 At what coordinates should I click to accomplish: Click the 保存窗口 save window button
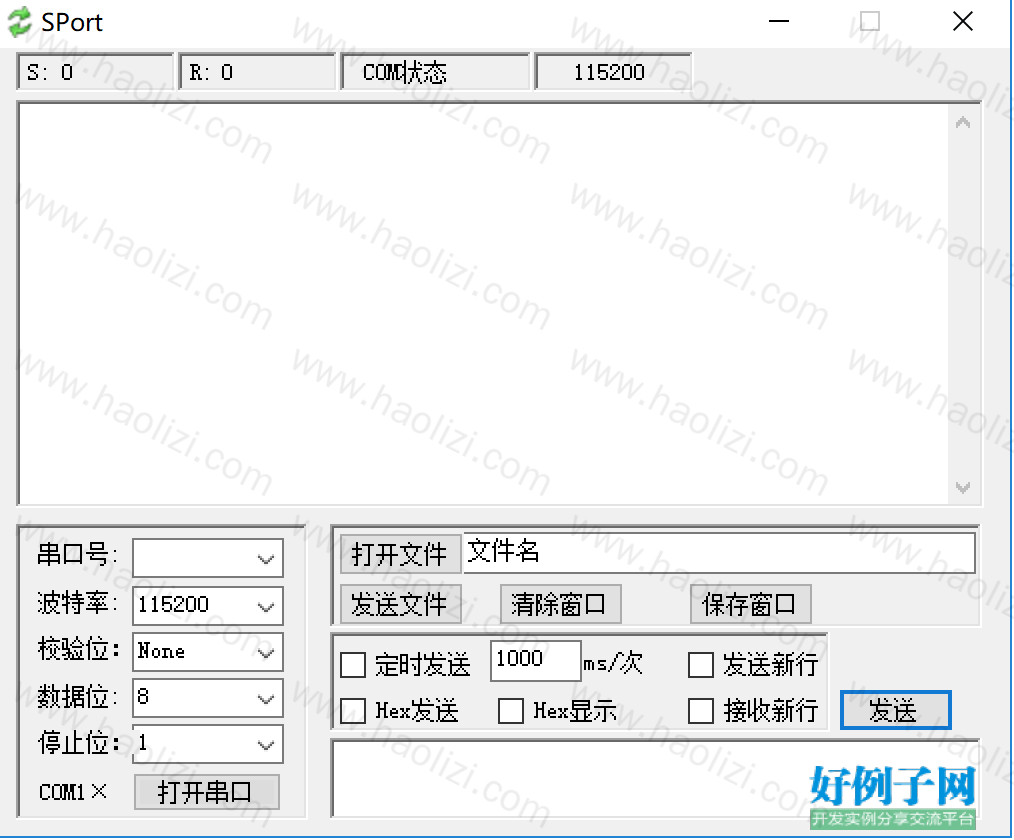tap(750, 605)
